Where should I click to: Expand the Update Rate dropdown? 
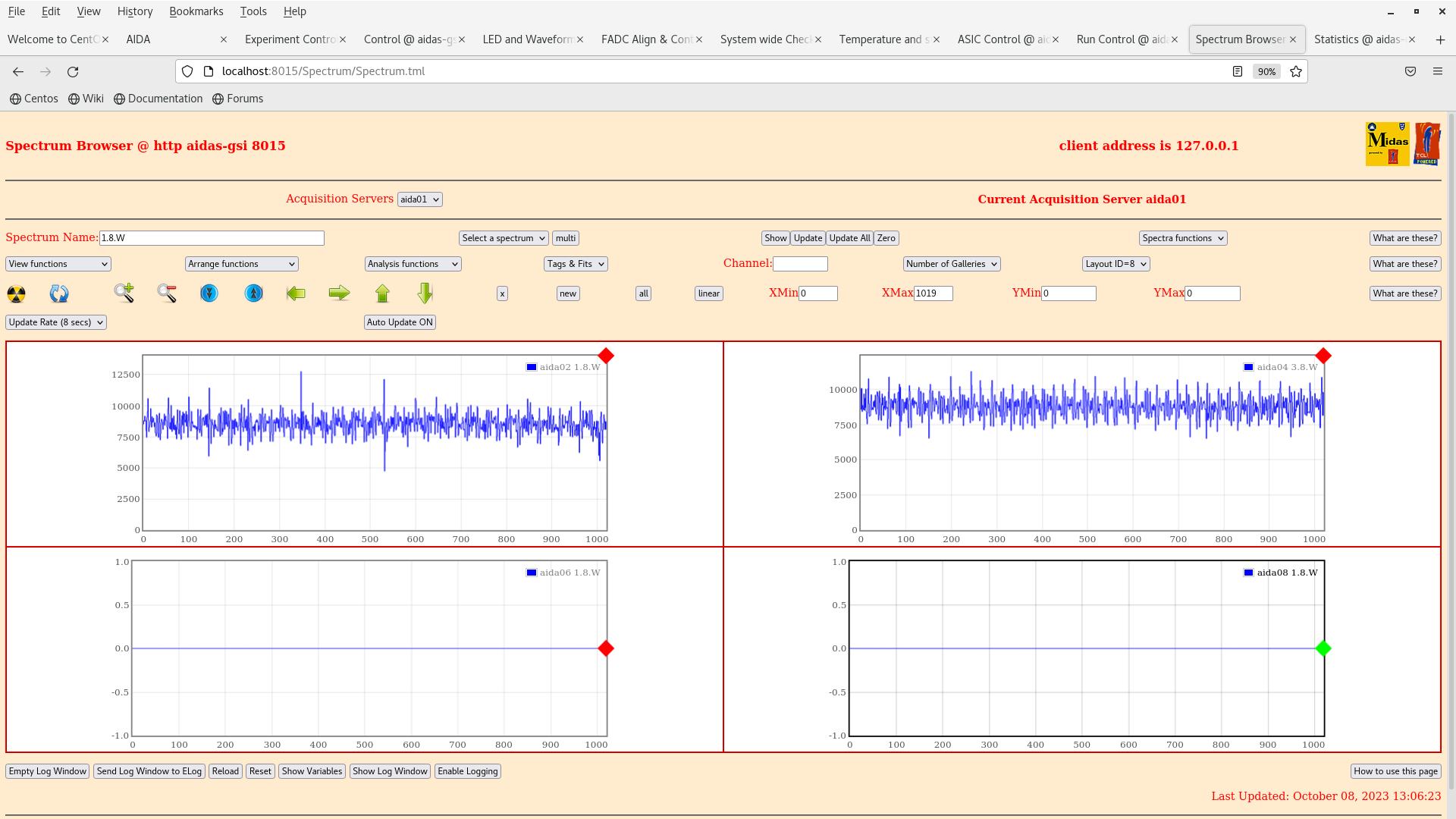(x=56, y=322)
